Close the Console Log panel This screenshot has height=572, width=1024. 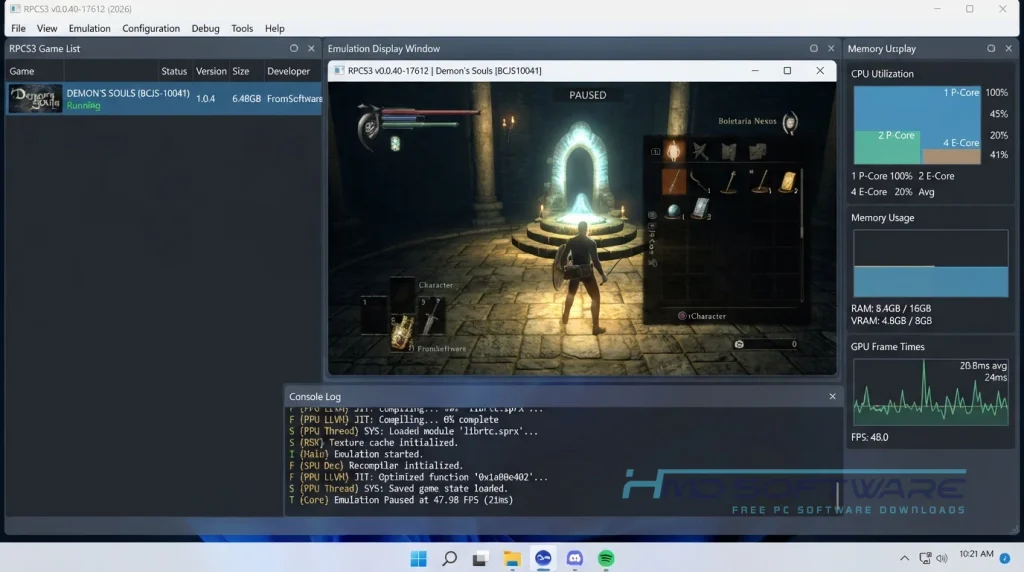(x=833, y=396)
